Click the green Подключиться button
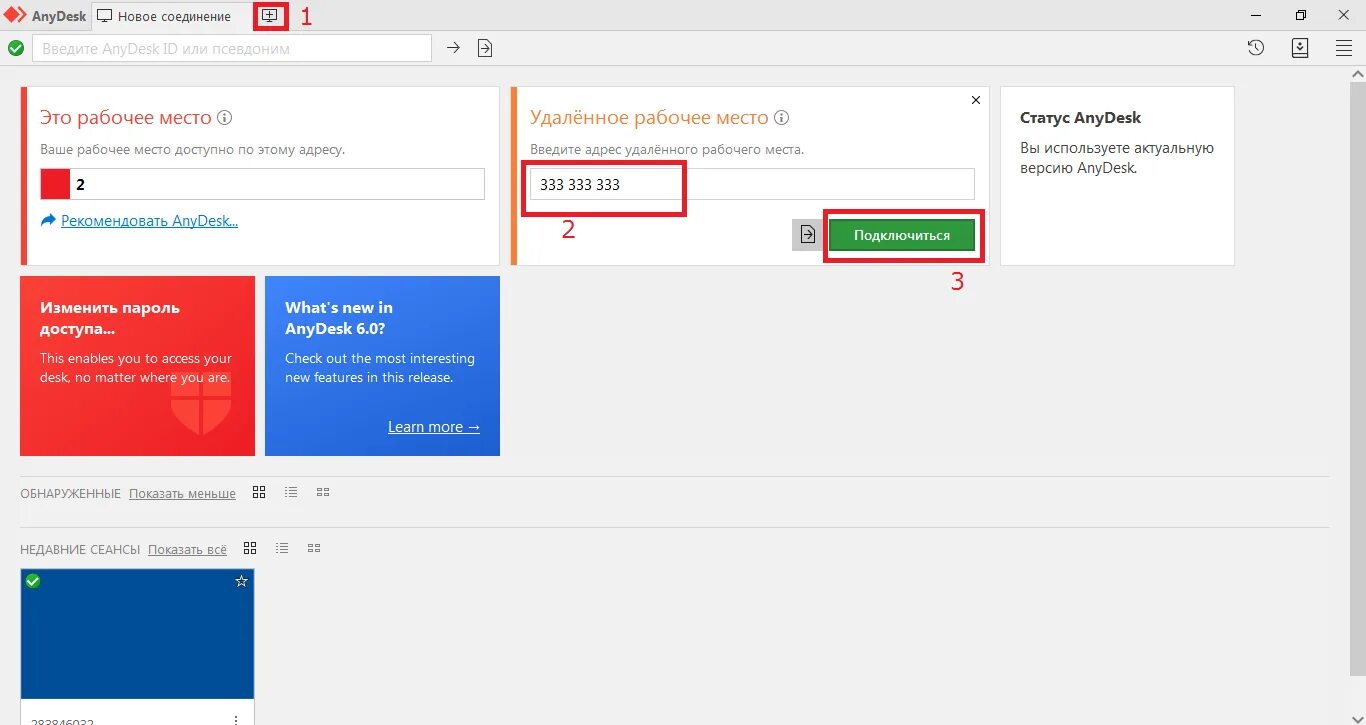Screen dimensions: 1366x725 pyautogui.click(x=902, y=235)
